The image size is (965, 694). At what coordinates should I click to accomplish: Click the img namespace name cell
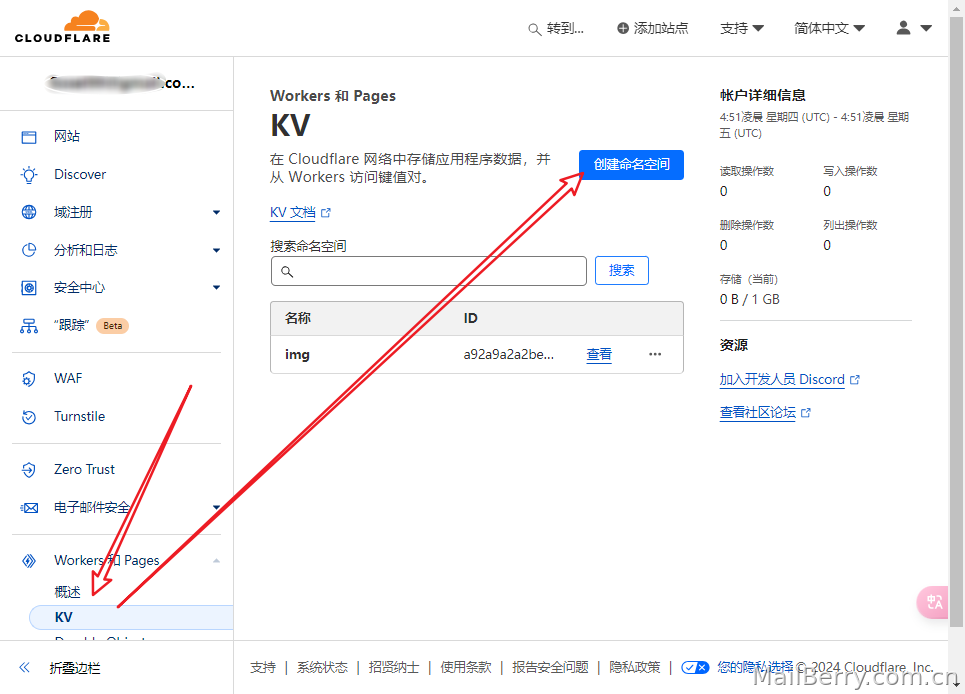pos(297,354)
